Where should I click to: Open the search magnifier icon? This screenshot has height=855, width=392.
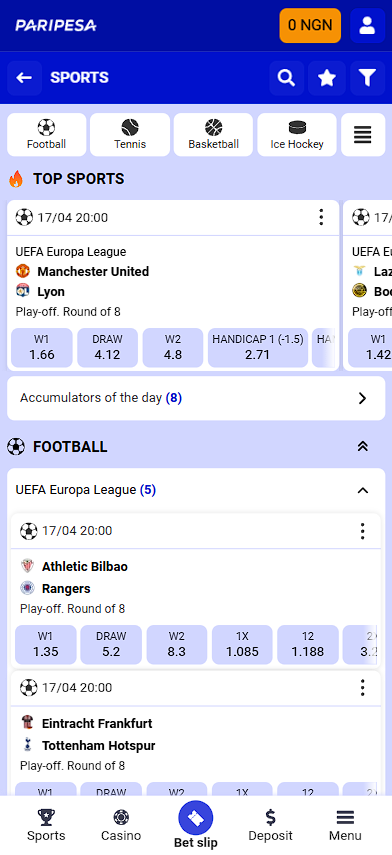[x=286, y=78]
